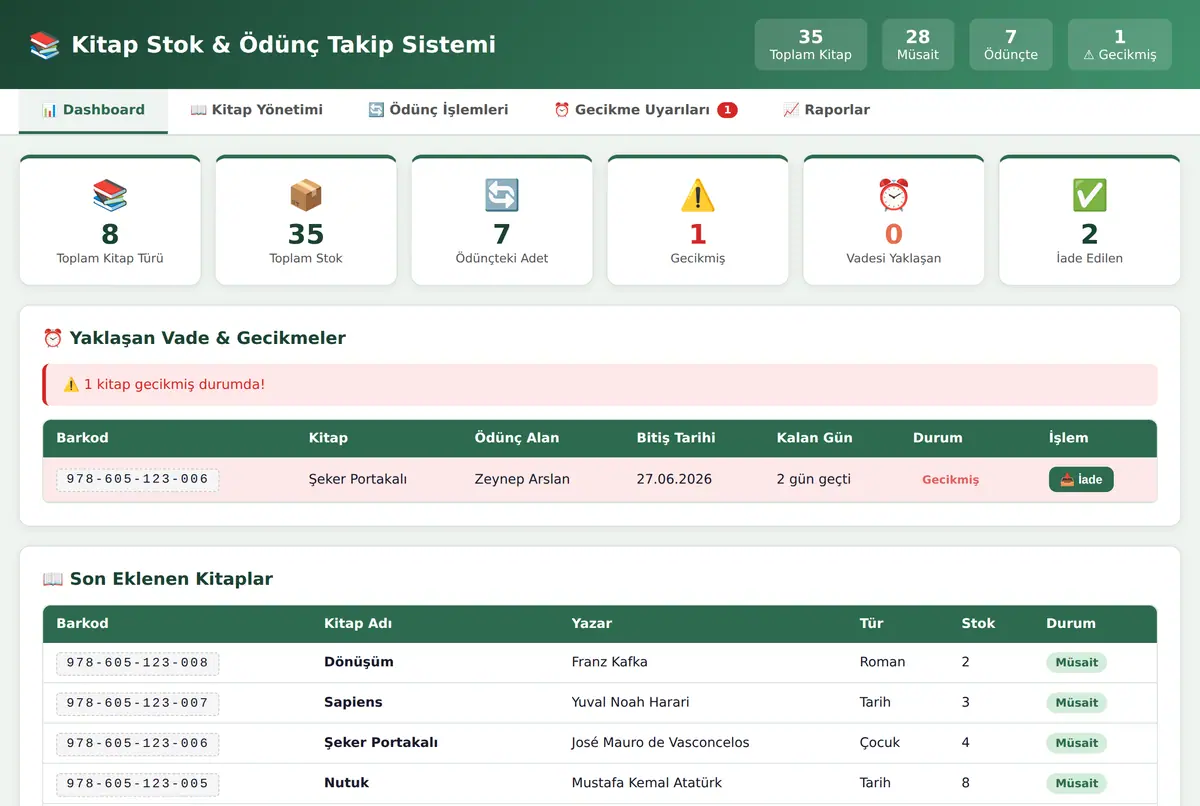
Task: Click the Çocuk genre cell
Action: [880, 742]
